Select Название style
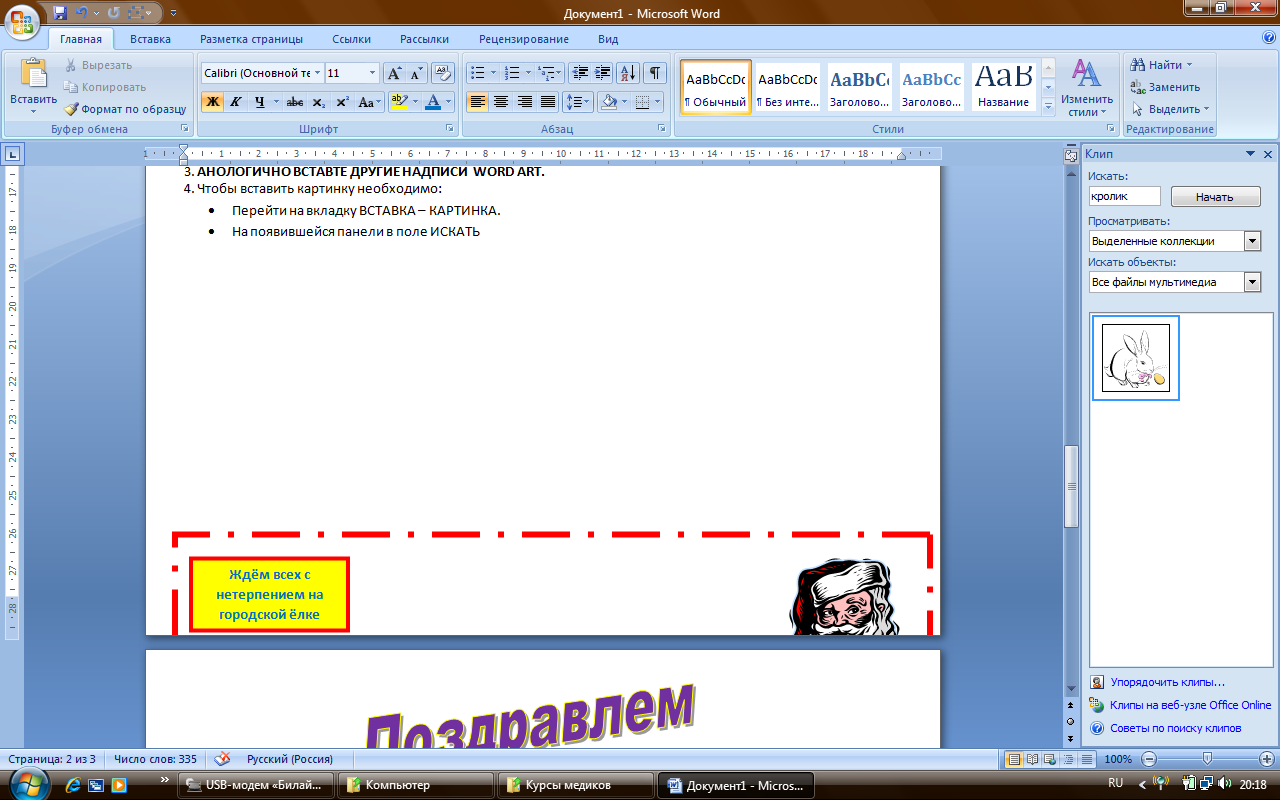This screenshot has height=800, width=1280. [x=1003, y=87]
